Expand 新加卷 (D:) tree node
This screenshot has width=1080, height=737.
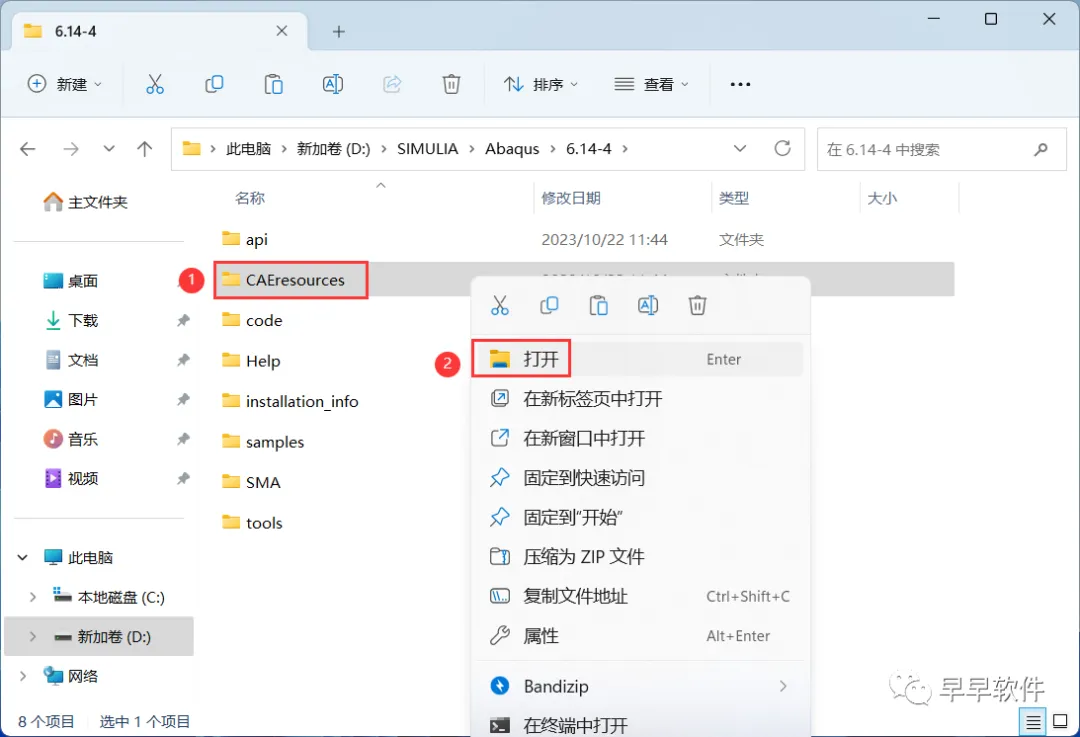click(32, 636)
